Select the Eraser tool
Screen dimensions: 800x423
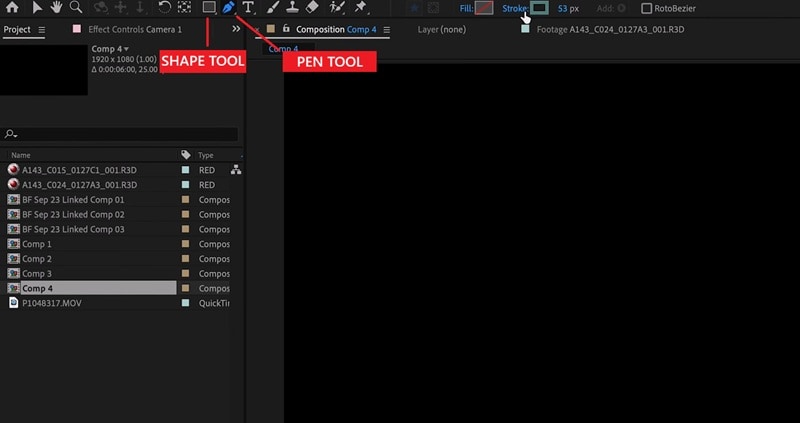click(312, 7)
